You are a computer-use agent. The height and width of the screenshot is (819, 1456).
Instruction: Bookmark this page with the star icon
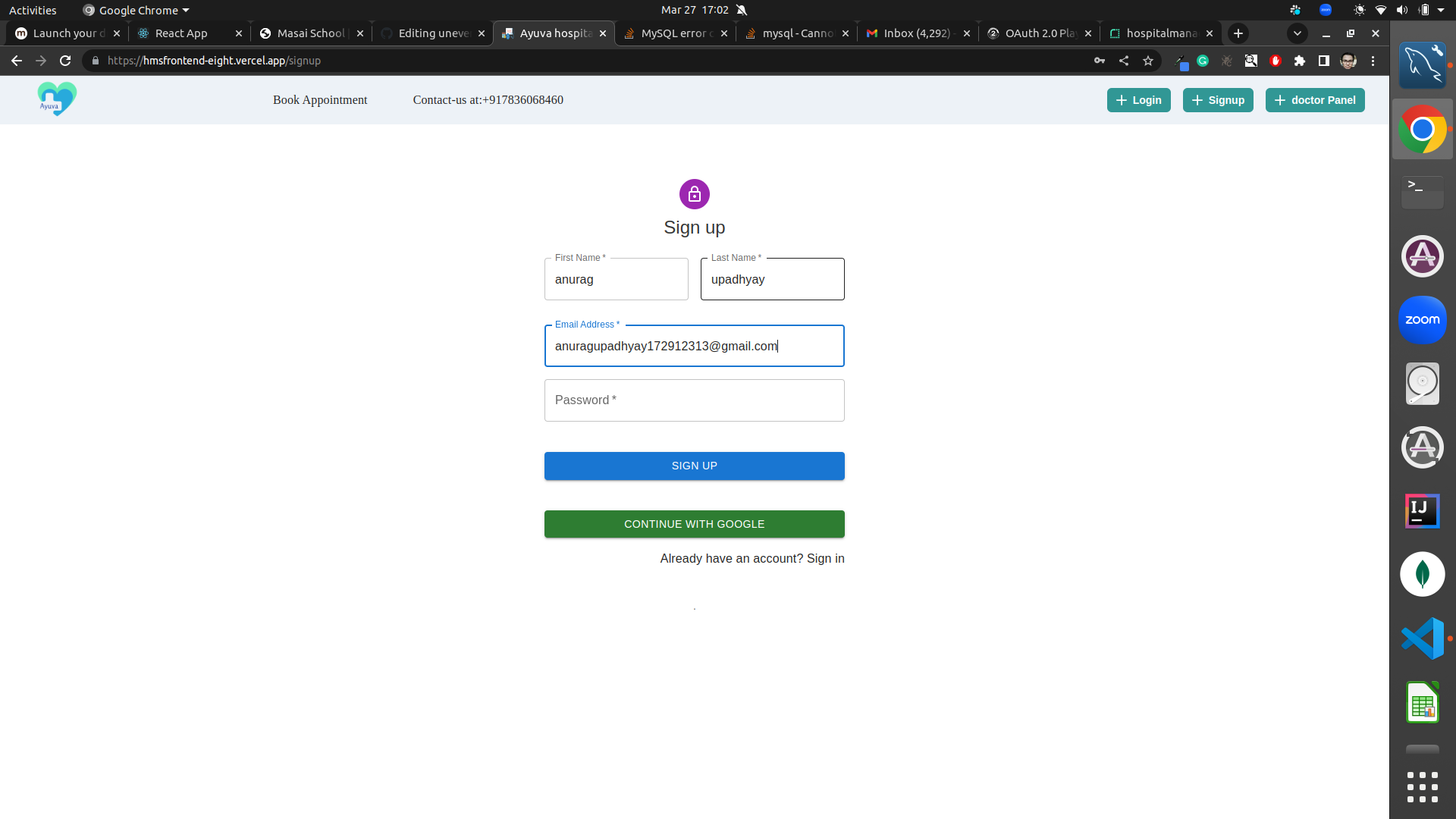click(x=1147, y=61)
